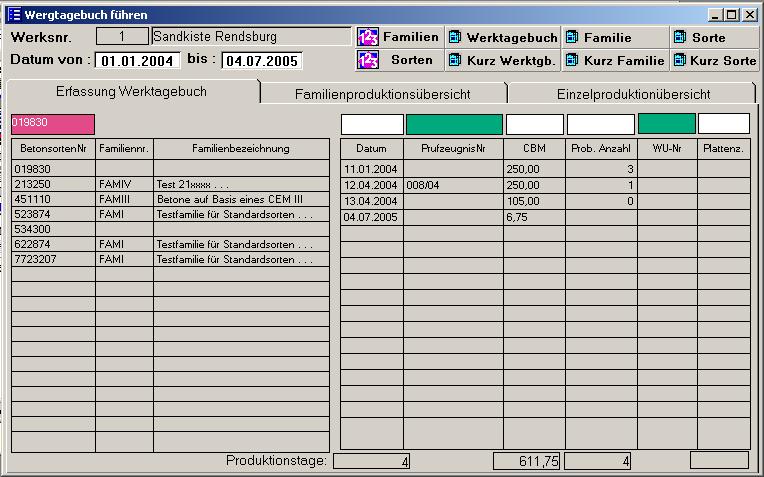Viewport: 764px width, 477px height.
Task: Open the Kurz Familie report icon
Action: click(x=572, y=60)
